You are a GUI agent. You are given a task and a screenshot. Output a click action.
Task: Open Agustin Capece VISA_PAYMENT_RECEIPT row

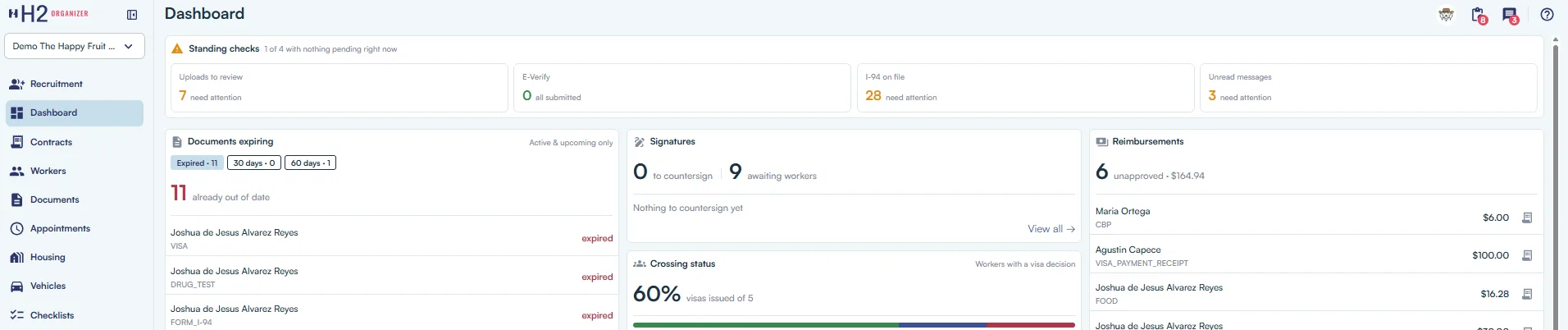click(1317, 255)
